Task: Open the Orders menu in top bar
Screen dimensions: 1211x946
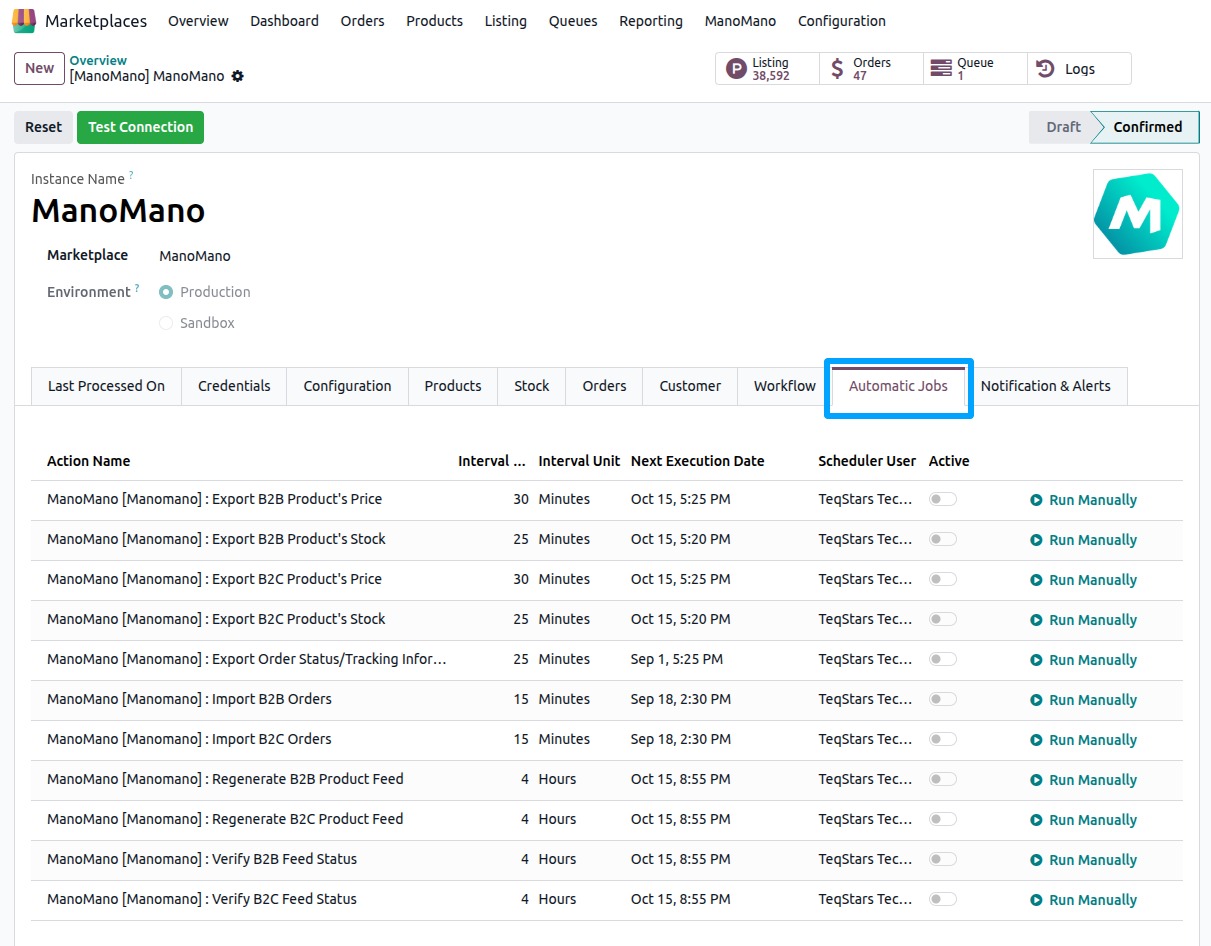Action: click(362, 21)
